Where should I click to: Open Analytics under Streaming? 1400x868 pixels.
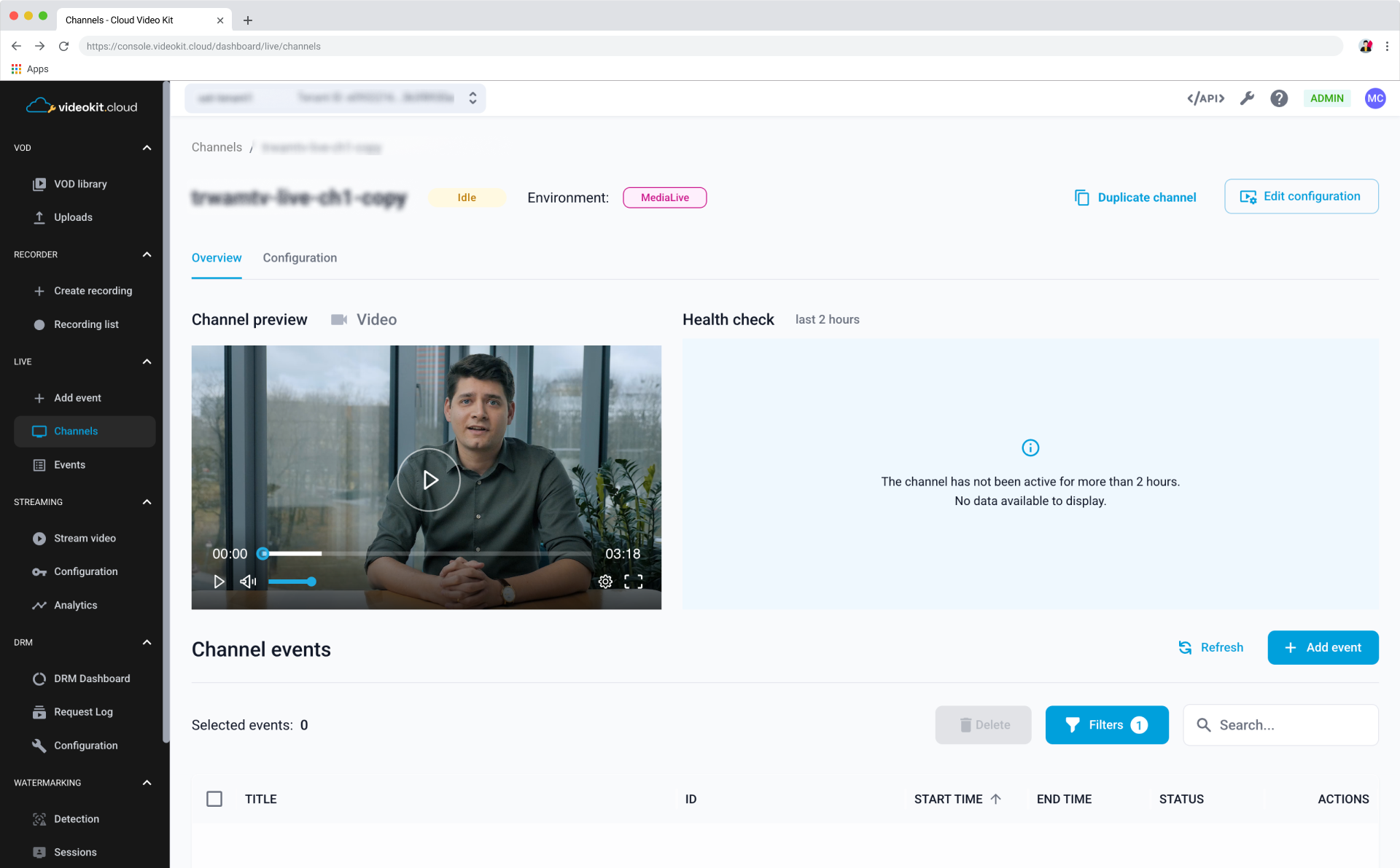click(75, 605)
